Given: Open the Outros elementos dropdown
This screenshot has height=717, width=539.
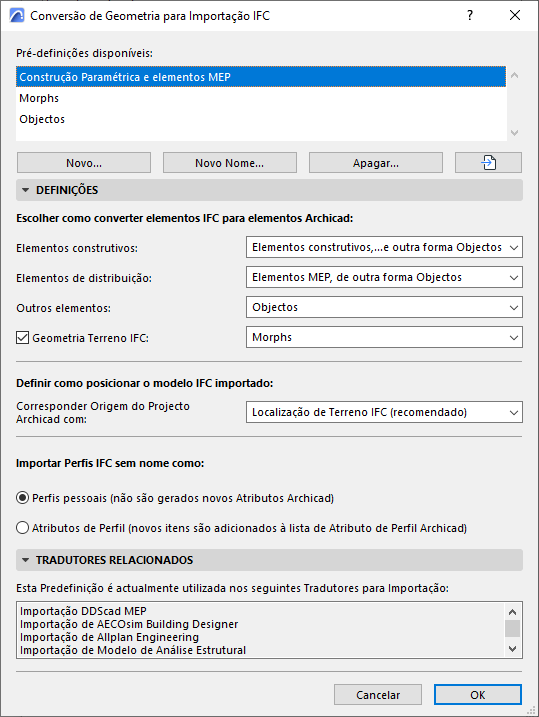Looking at the screenshot, I should click(x=384, y=307).
